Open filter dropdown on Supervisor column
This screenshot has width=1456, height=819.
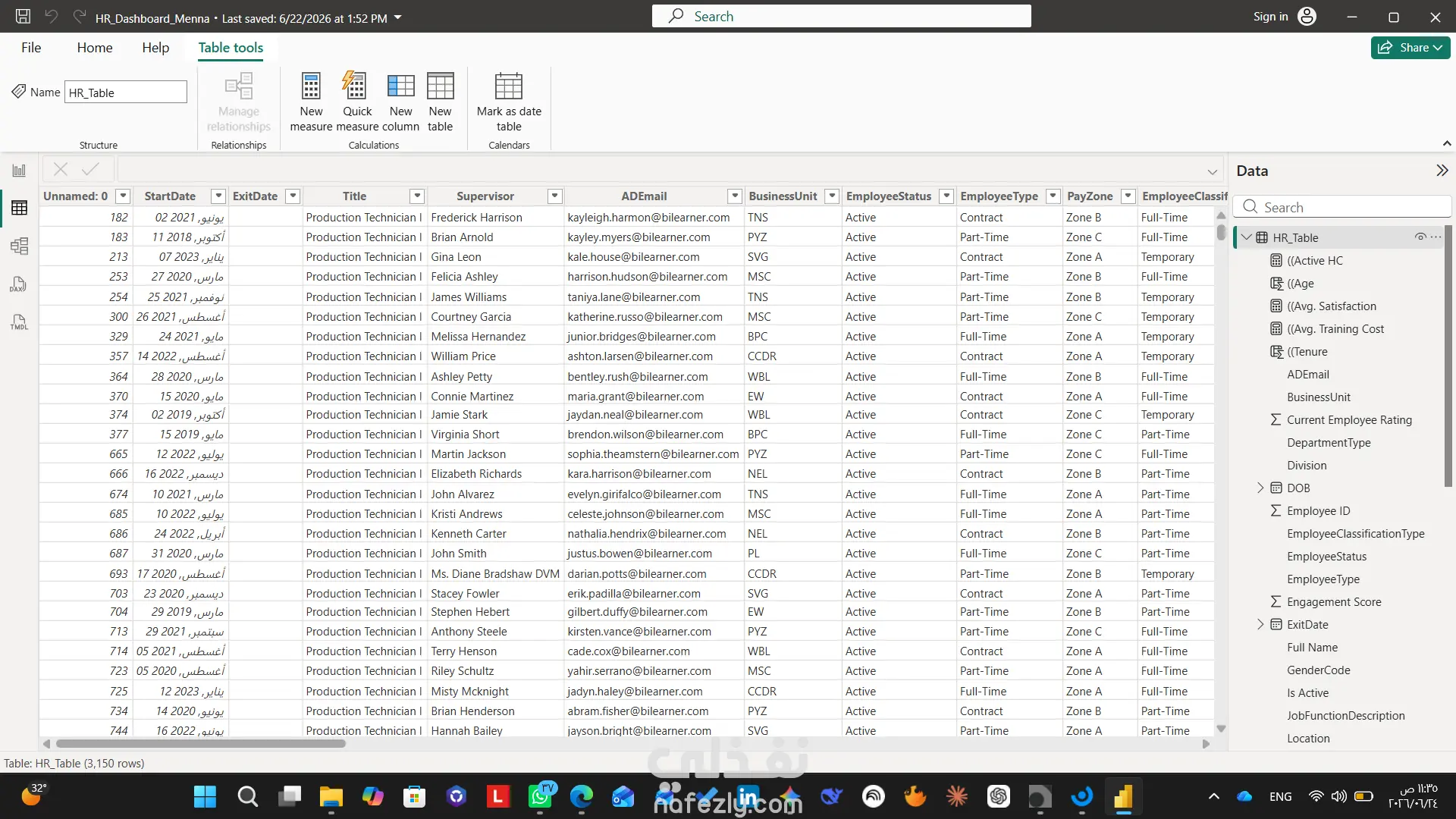(555, 196)
